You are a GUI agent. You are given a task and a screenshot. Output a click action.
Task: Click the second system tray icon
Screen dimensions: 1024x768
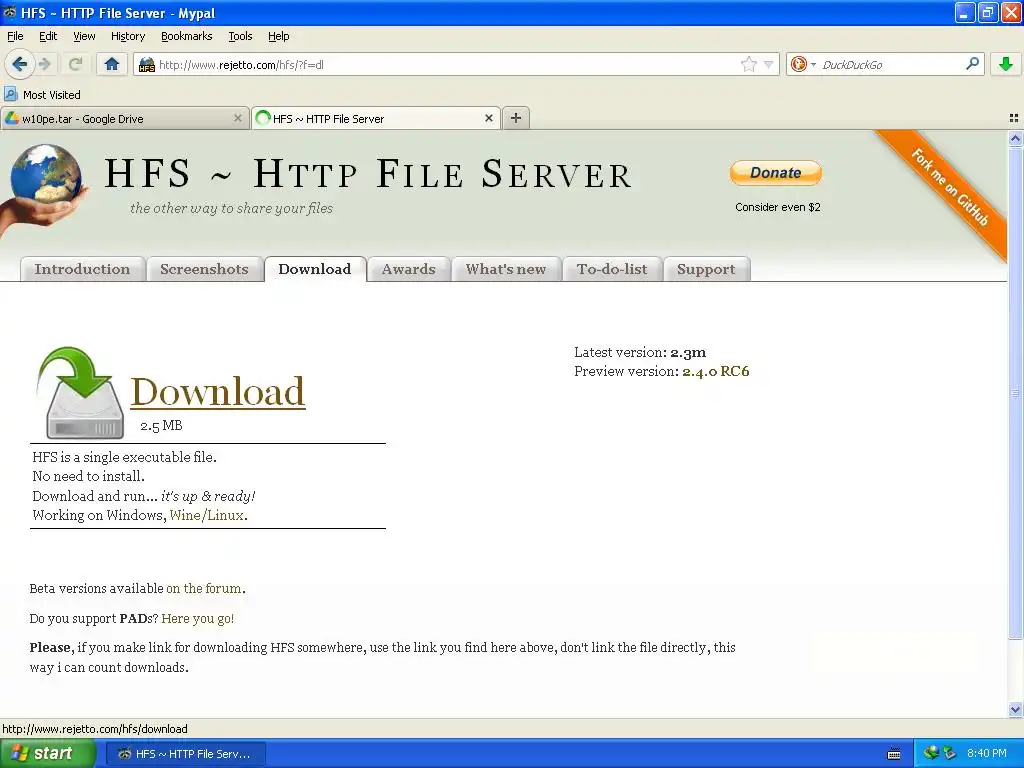click(x=950, y=753)
